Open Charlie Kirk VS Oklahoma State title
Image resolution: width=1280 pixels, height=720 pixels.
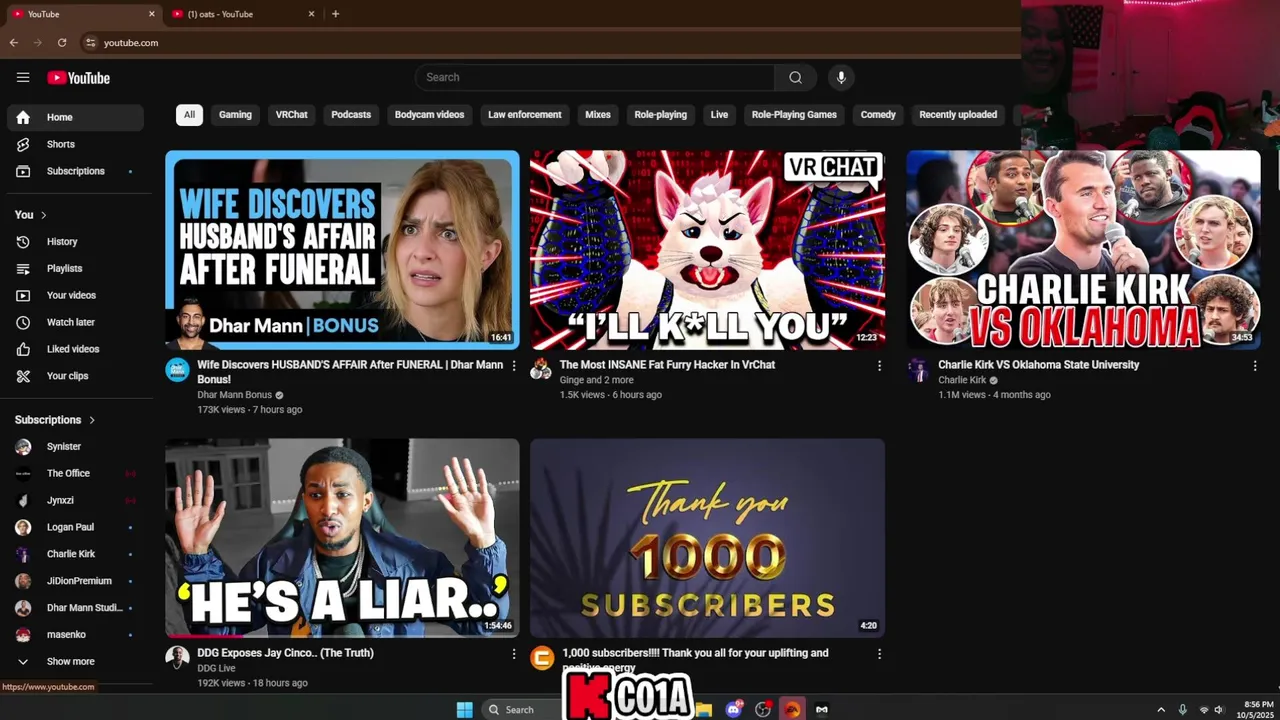(x=1038, y=365)
